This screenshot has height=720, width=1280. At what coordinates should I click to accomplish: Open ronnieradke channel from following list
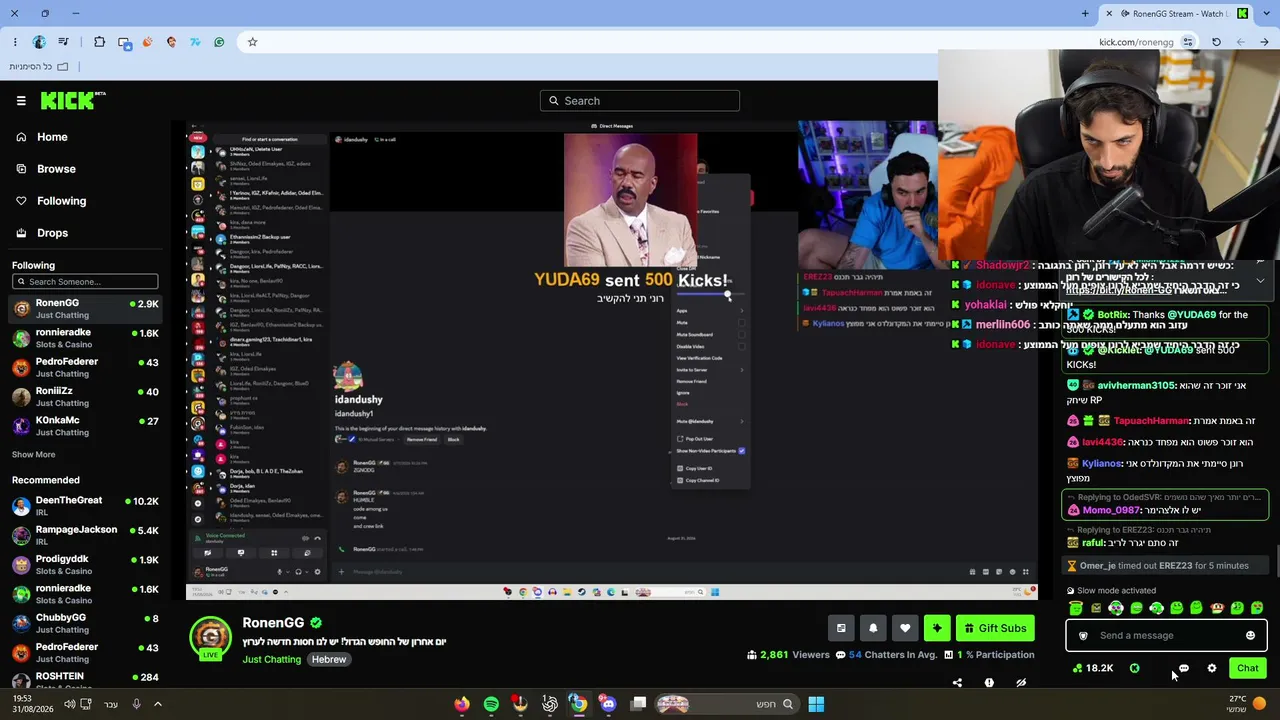[85, 339]
